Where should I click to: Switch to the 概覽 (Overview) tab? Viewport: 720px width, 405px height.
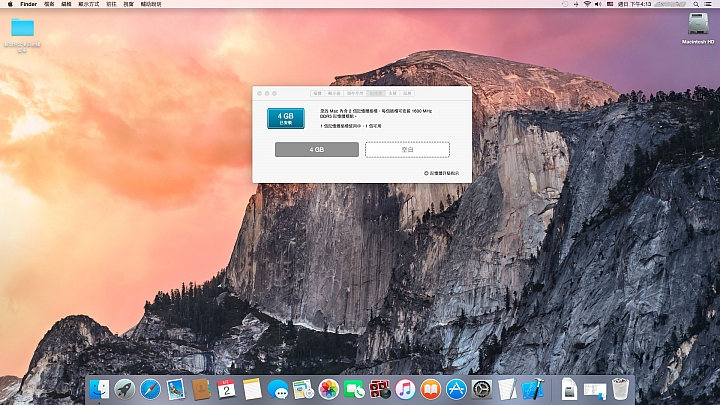pos(317,93)
